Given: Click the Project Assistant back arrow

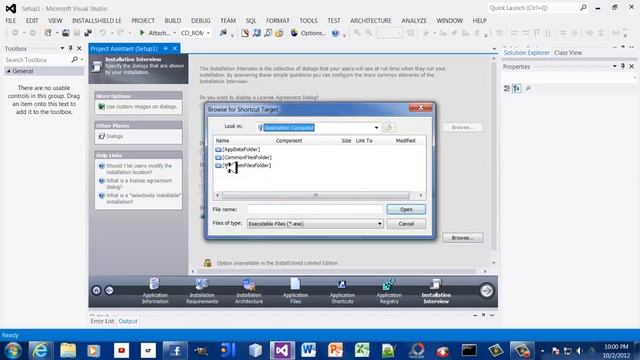Looking at the screenshot, I should coord(109,290).
